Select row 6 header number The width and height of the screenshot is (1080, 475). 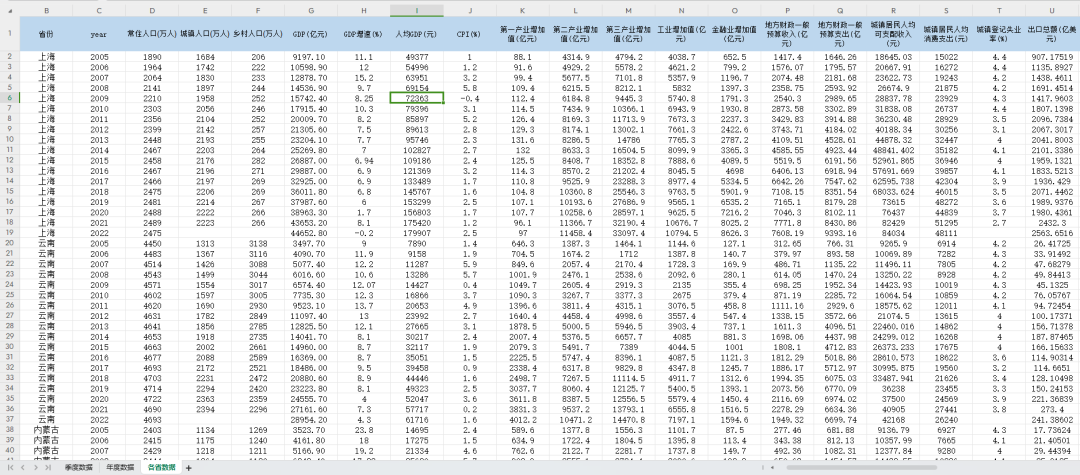10,98
